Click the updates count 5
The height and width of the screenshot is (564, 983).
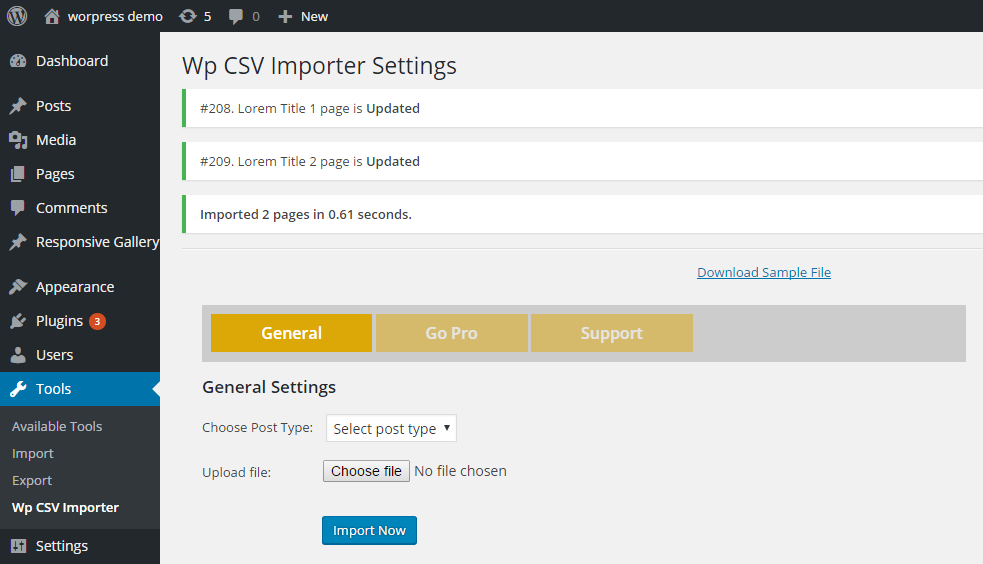(208, 17)
